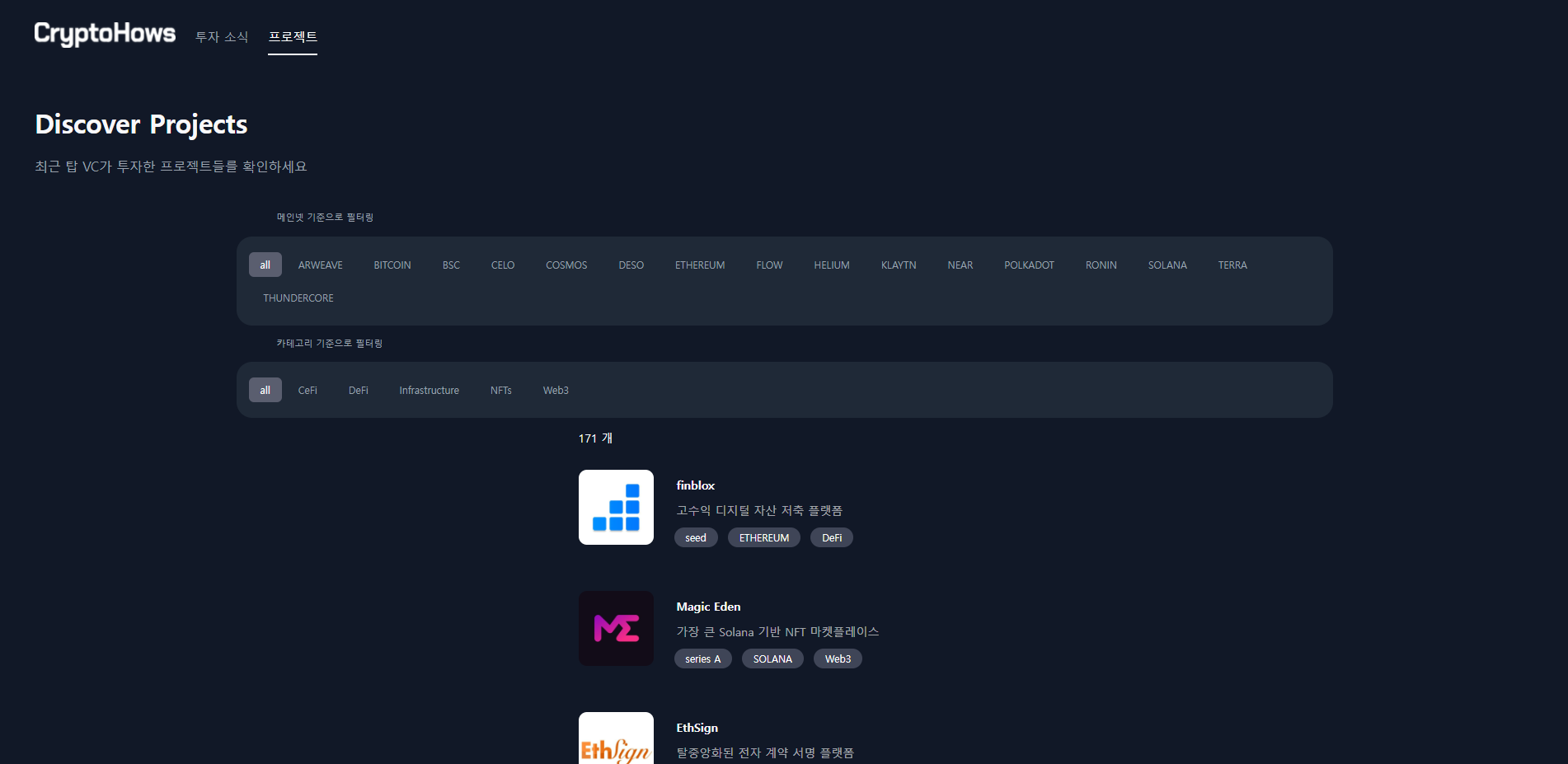Filter by Infrastructure category

[430, 390]
